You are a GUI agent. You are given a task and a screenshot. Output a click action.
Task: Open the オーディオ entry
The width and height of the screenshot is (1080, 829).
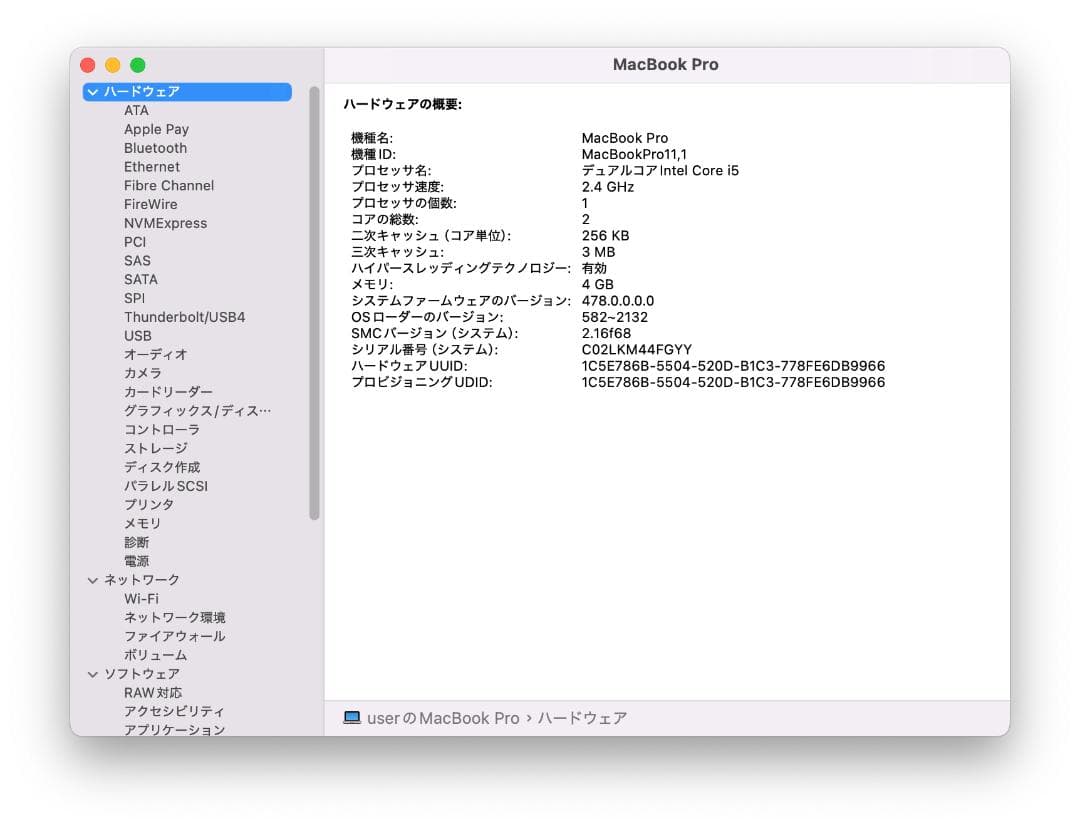[156, 355]
